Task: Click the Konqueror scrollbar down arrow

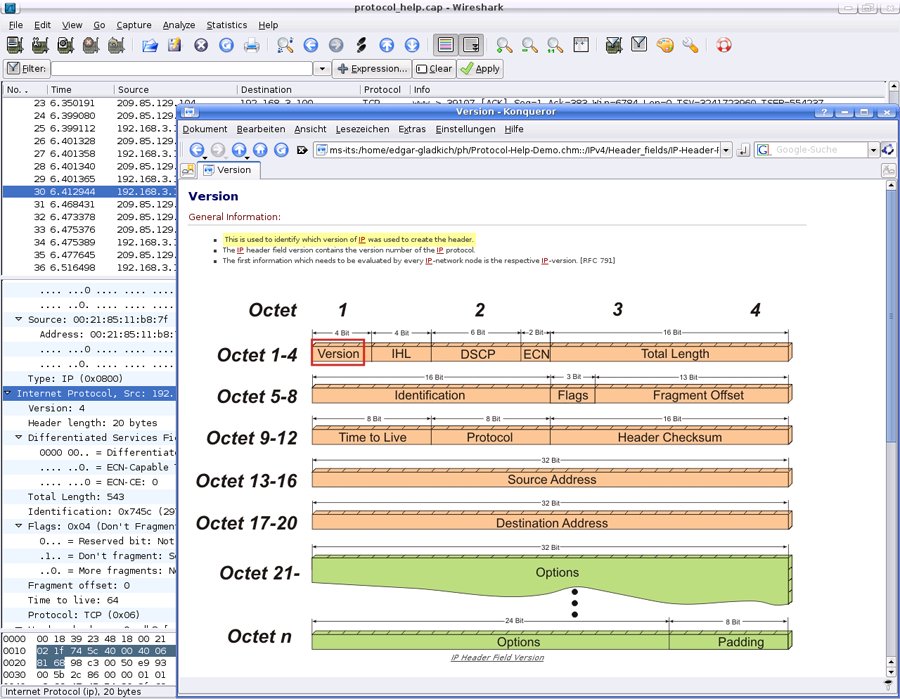Action: (890, 672)
